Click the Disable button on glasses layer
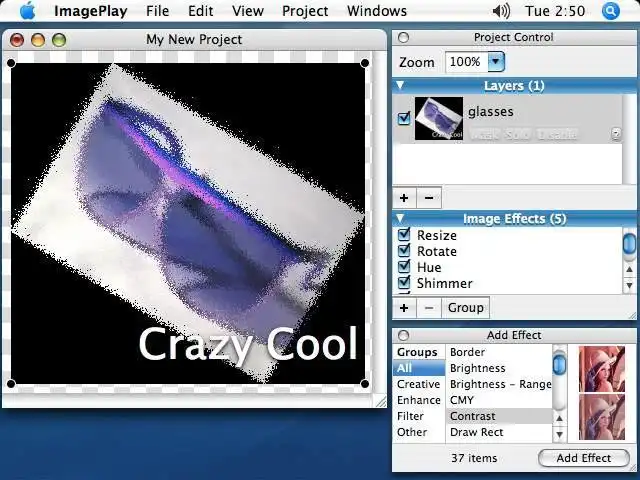 [x=557, y=134]
